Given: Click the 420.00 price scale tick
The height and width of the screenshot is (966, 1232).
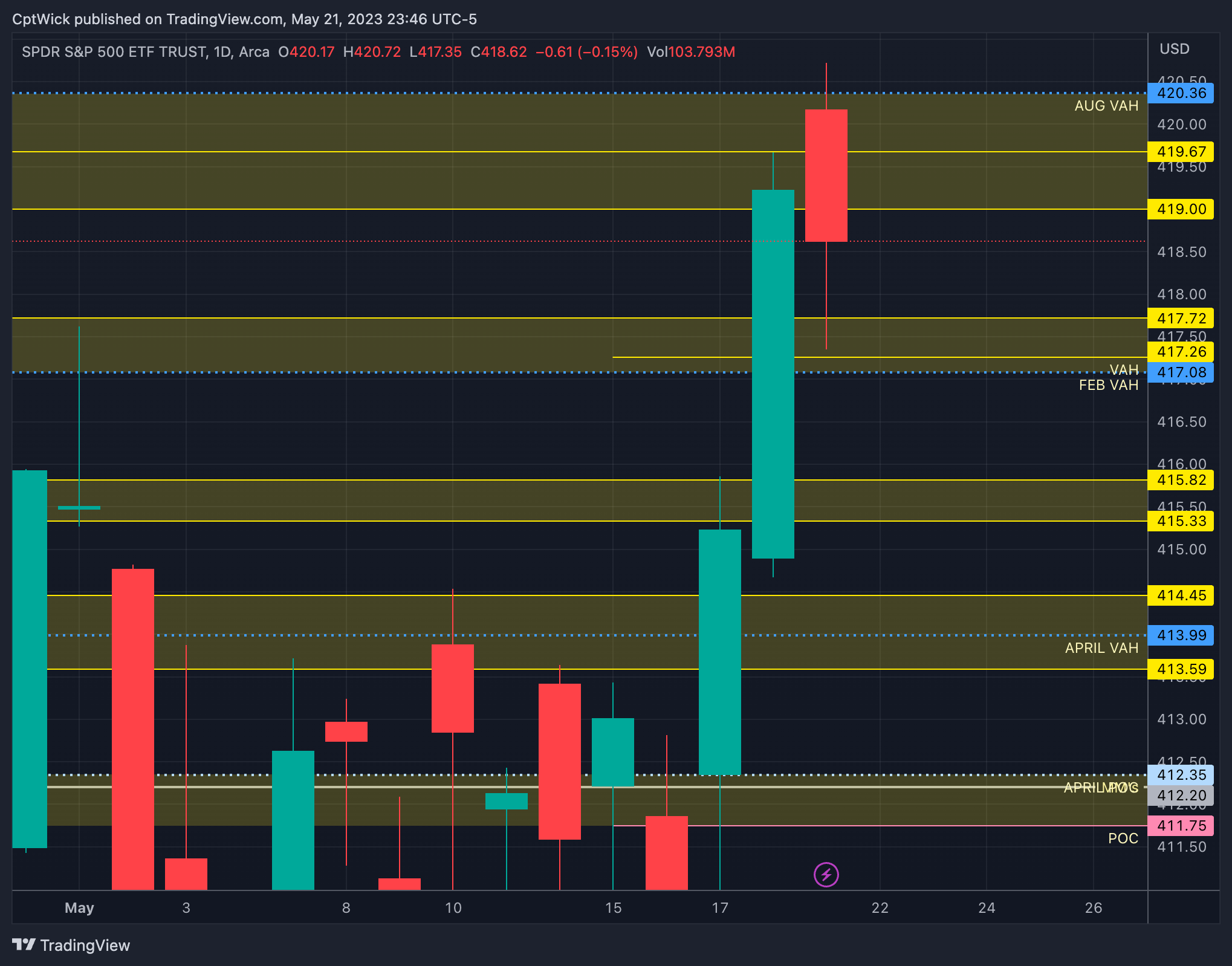Looking at the screenshot, I should 1181,125.
